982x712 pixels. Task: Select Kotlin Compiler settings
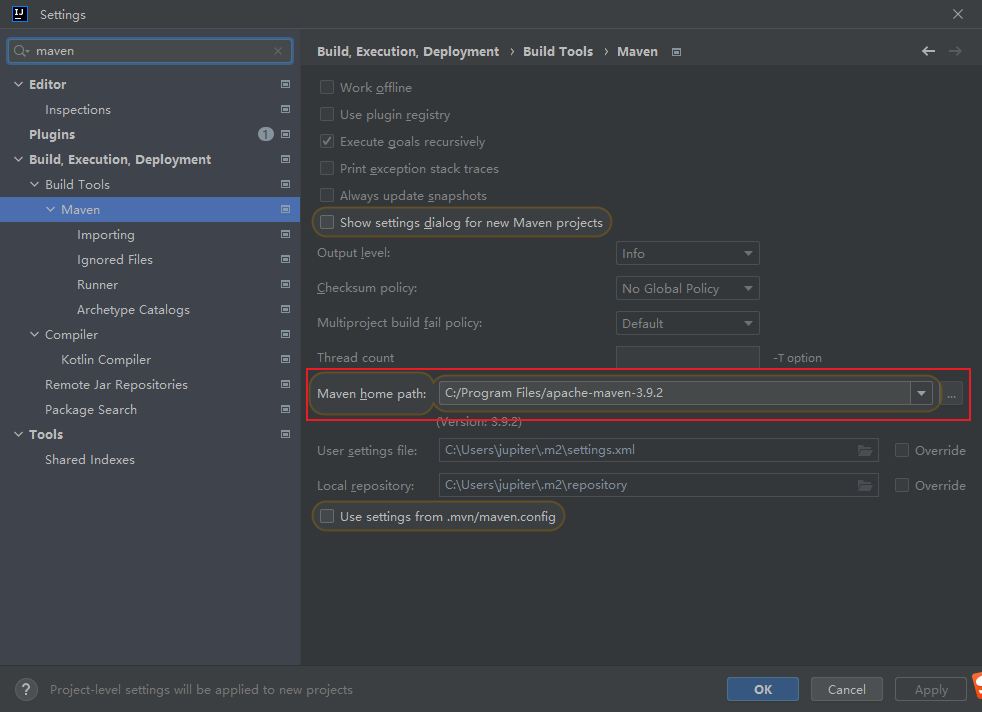tap(106, 360)
